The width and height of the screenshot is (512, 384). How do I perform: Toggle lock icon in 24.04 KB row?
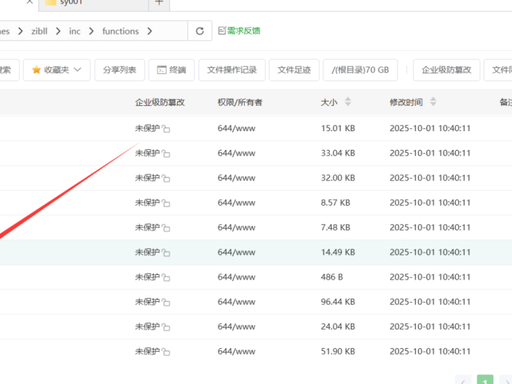click(166, 327)
